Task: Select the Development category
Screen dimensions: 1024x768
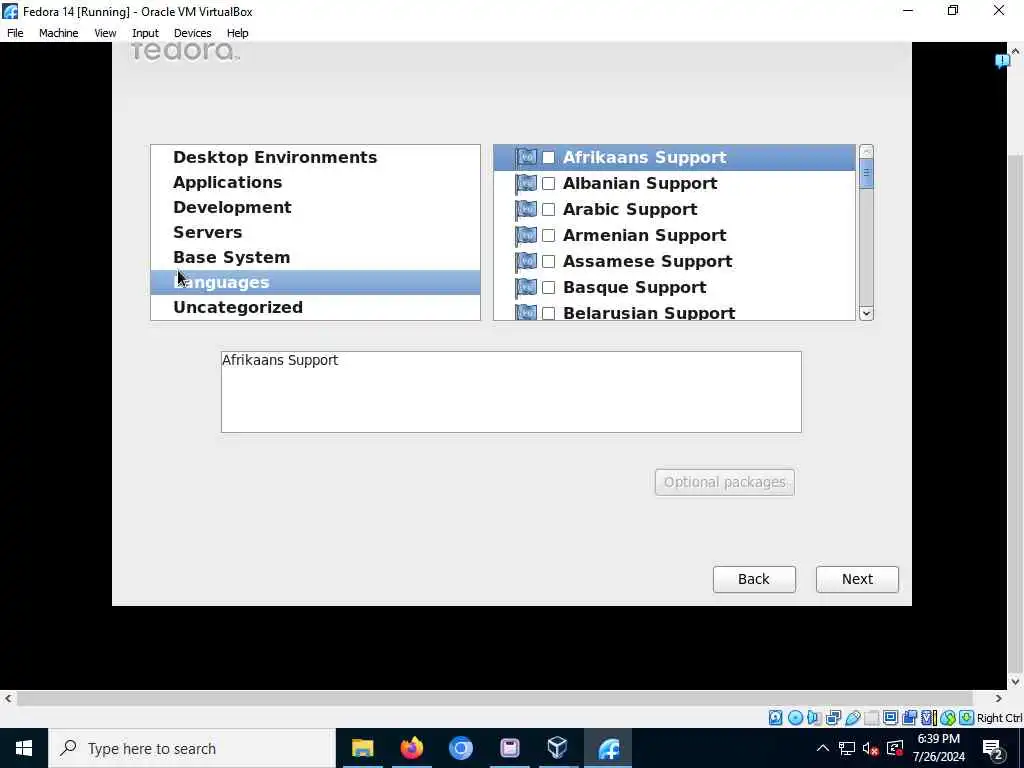Action: tap(315, 207)
